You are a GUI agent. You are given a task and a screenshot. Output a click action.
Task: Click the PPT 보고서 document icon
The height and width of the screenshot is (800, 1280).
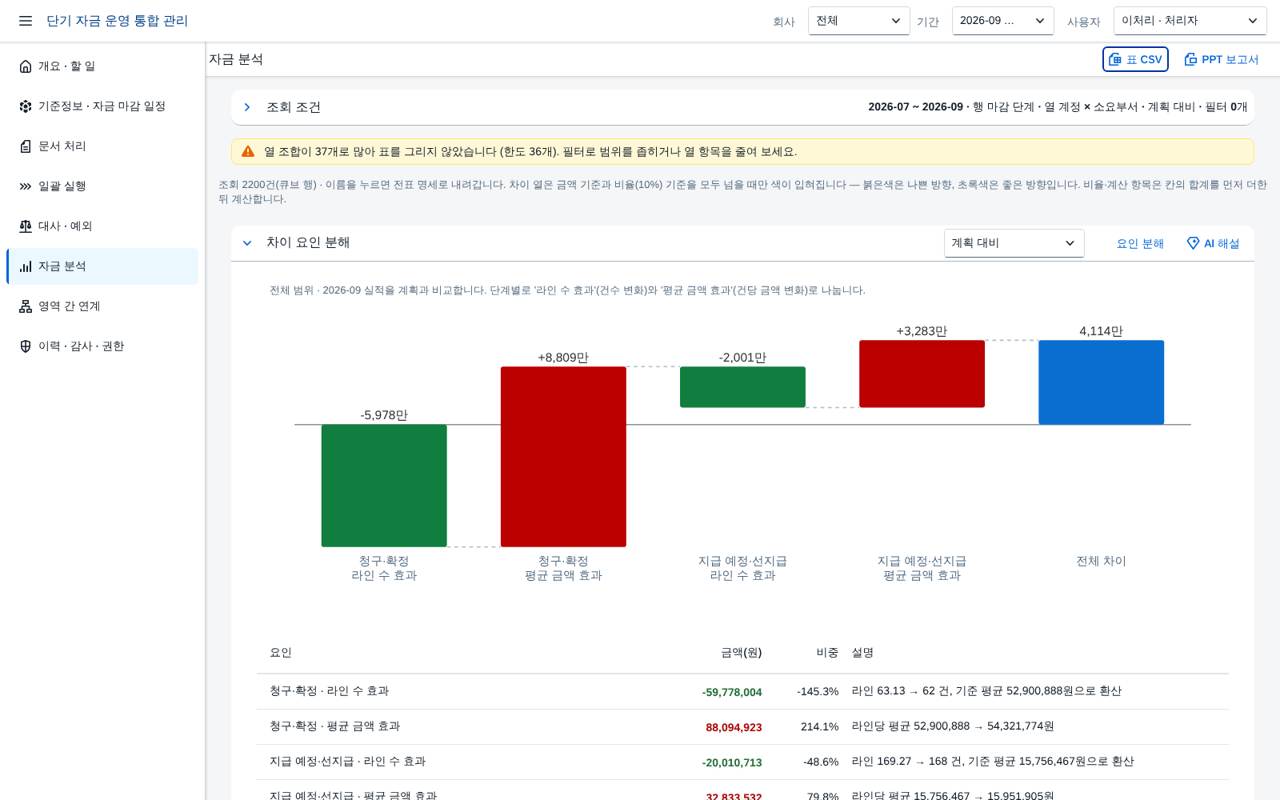[1191, 59]
